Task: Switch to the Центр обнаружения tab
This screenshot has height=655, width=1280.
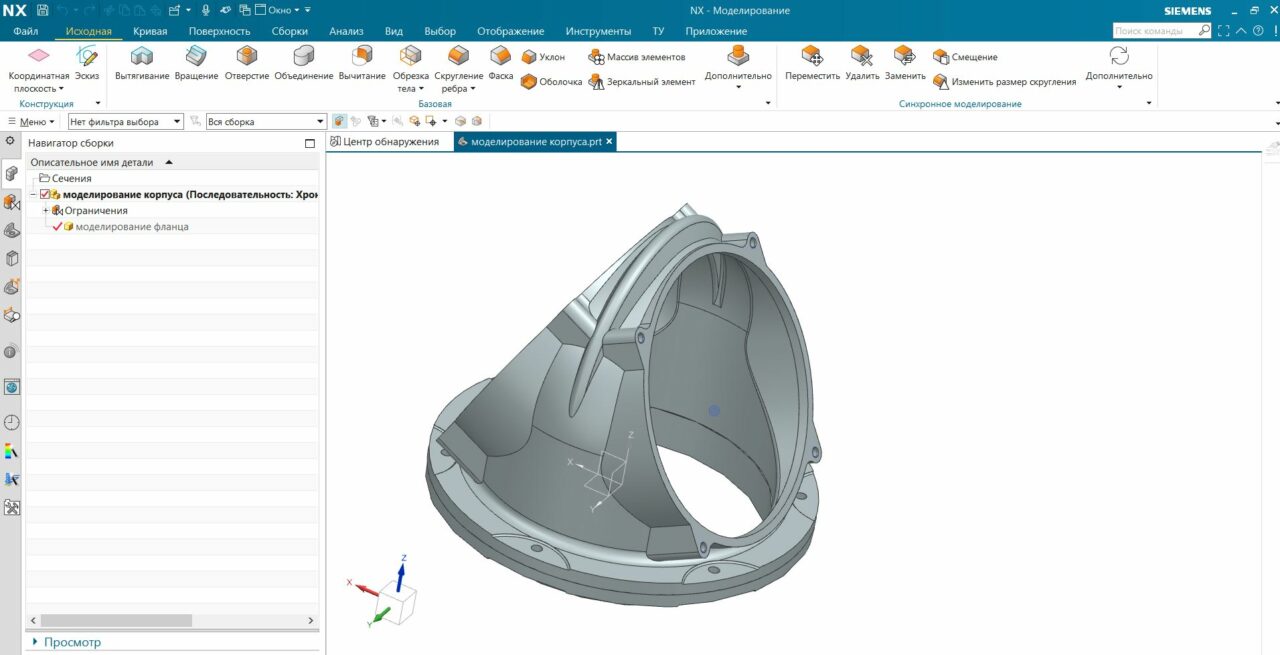Action: (x=390, y=142)
